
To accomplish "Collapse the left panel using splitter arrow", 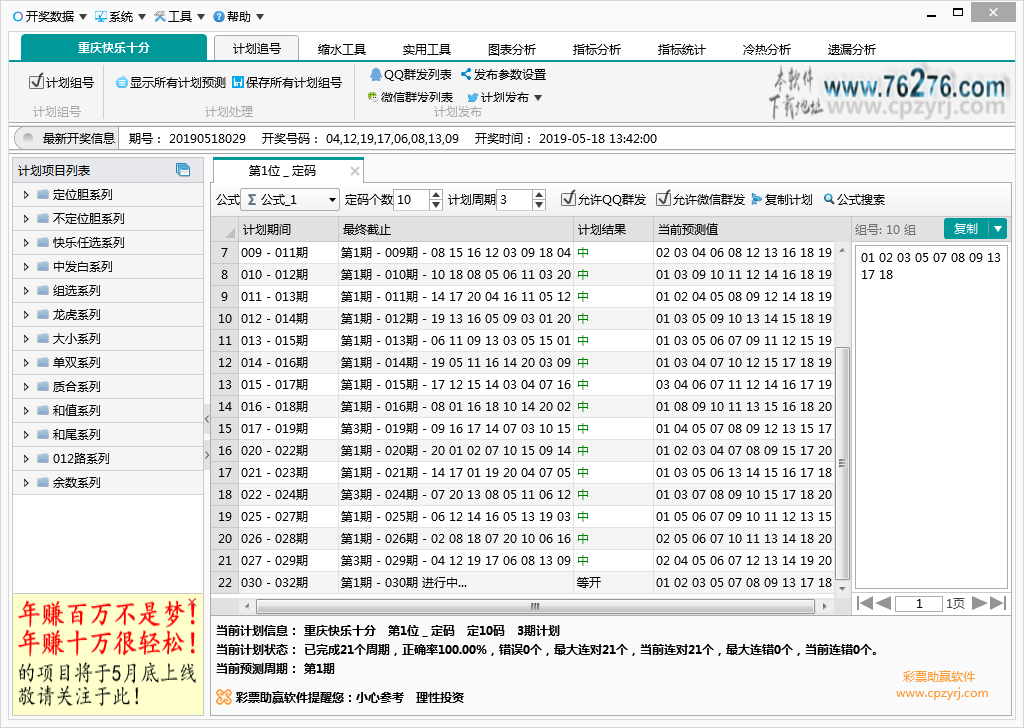I will pyautogui.click(x=207, y=419).
